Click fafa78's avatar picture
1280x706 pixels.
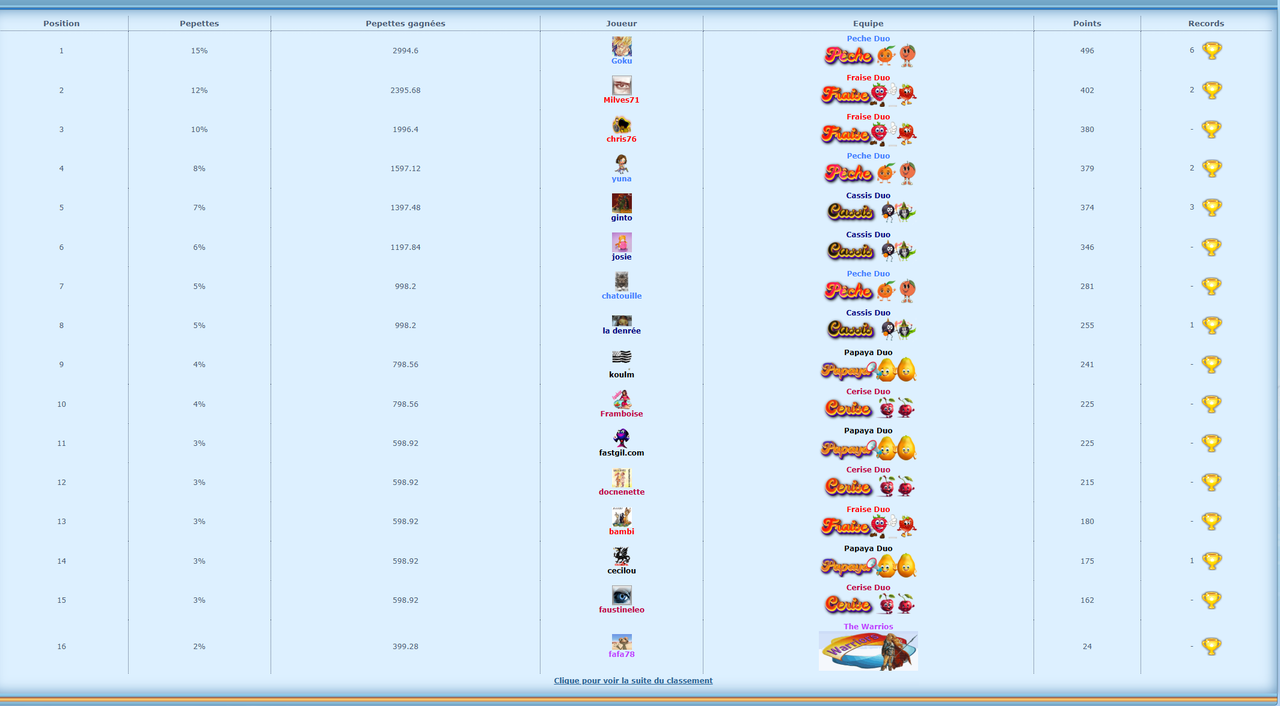click(x=621, y=642)
